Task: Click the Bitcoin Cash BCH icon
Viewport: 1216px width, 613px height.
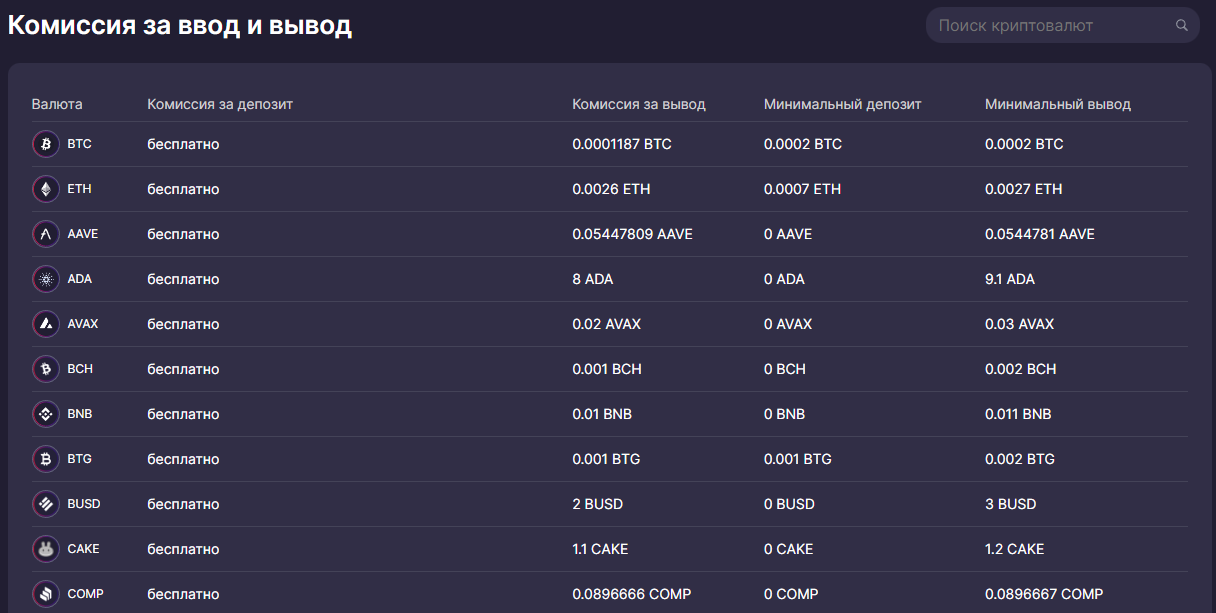Action: click(x=46, y=369)
